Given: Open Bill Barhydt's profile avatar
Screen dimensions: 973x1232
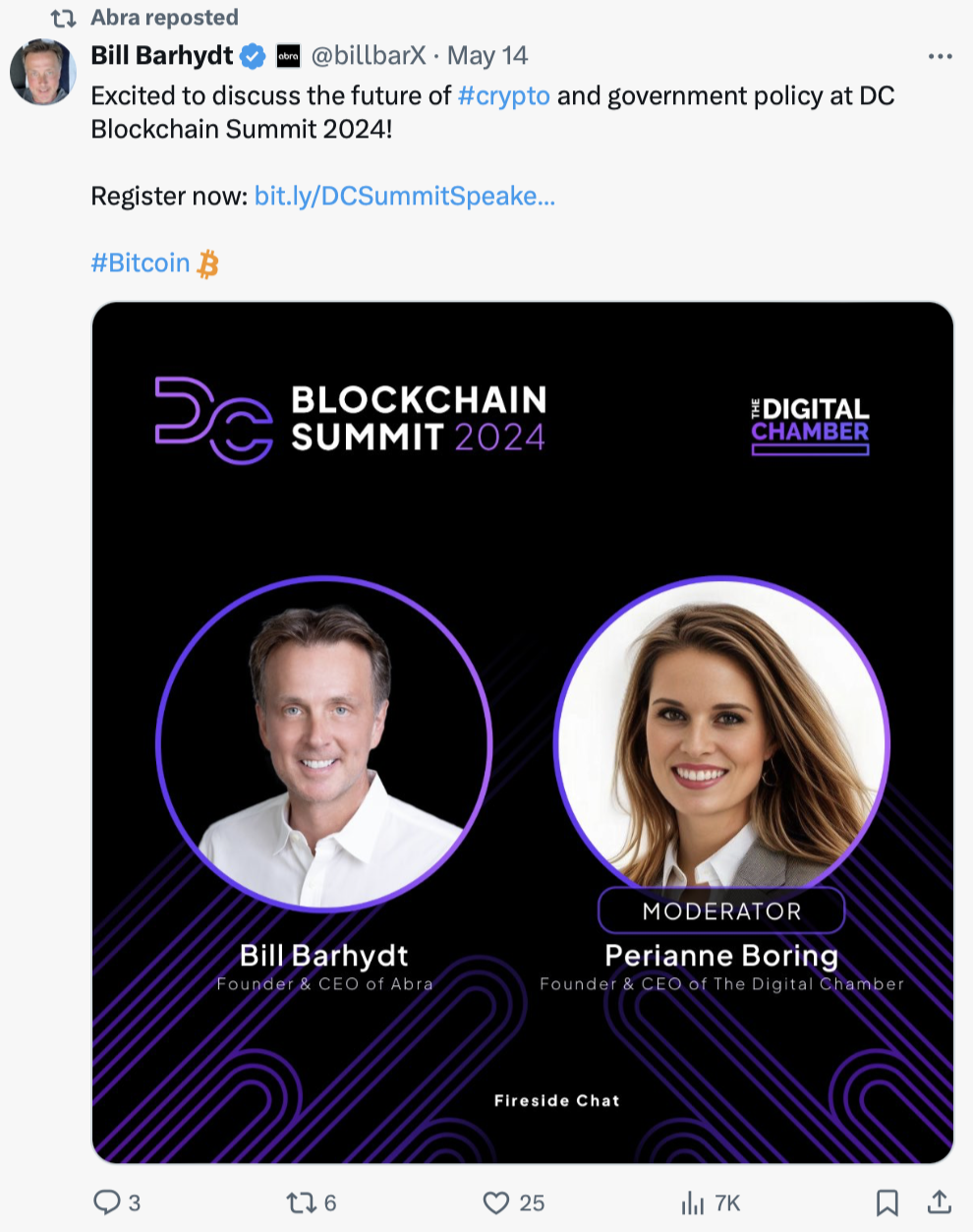Looking at the screenshot, I should click(42, 72).
